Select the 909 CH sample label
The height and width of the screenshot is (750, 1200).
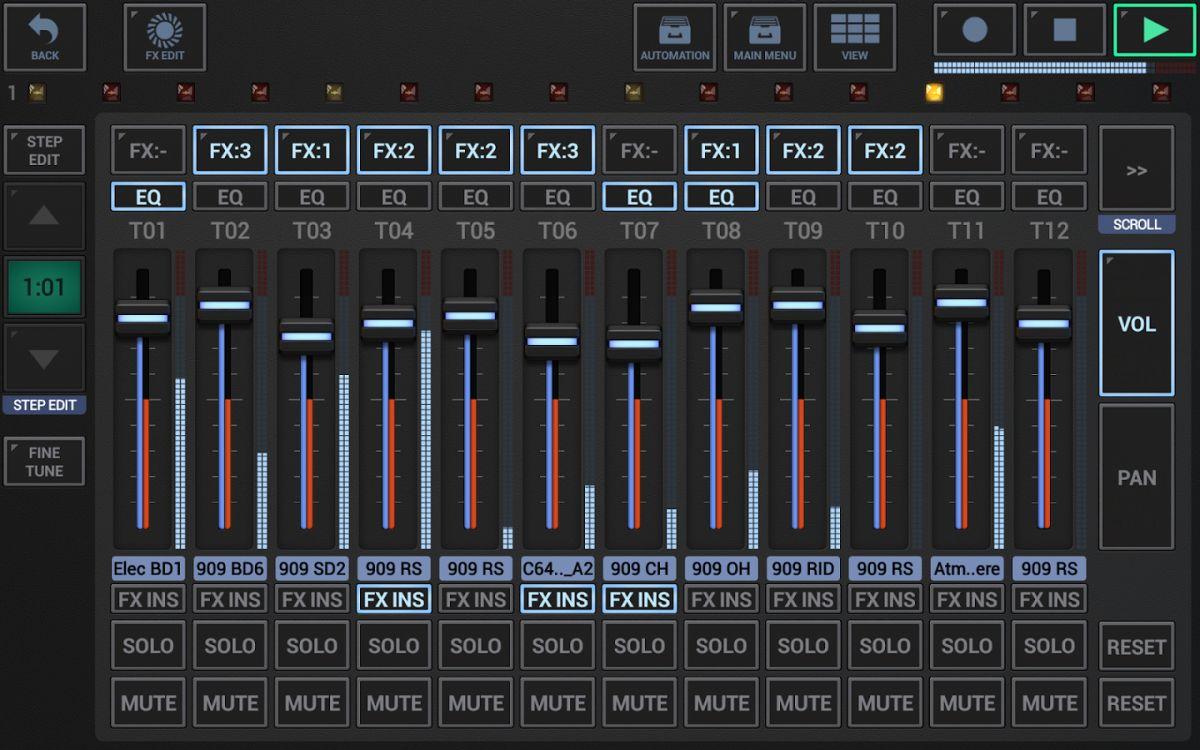[x=640, y=568]
